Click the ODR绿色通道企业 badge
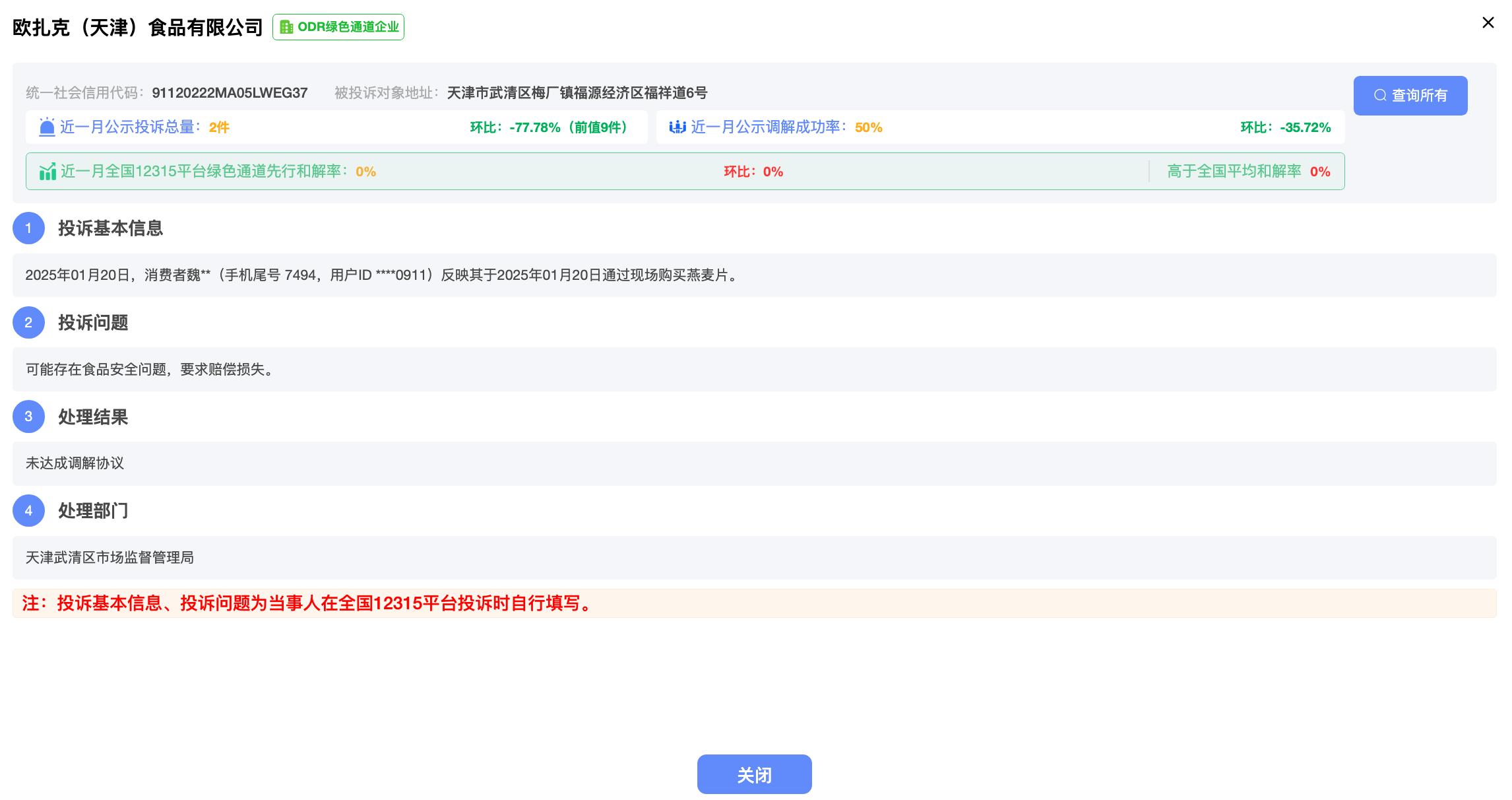The height and width of the screenshot is (800, 1512). coord(338,27)
